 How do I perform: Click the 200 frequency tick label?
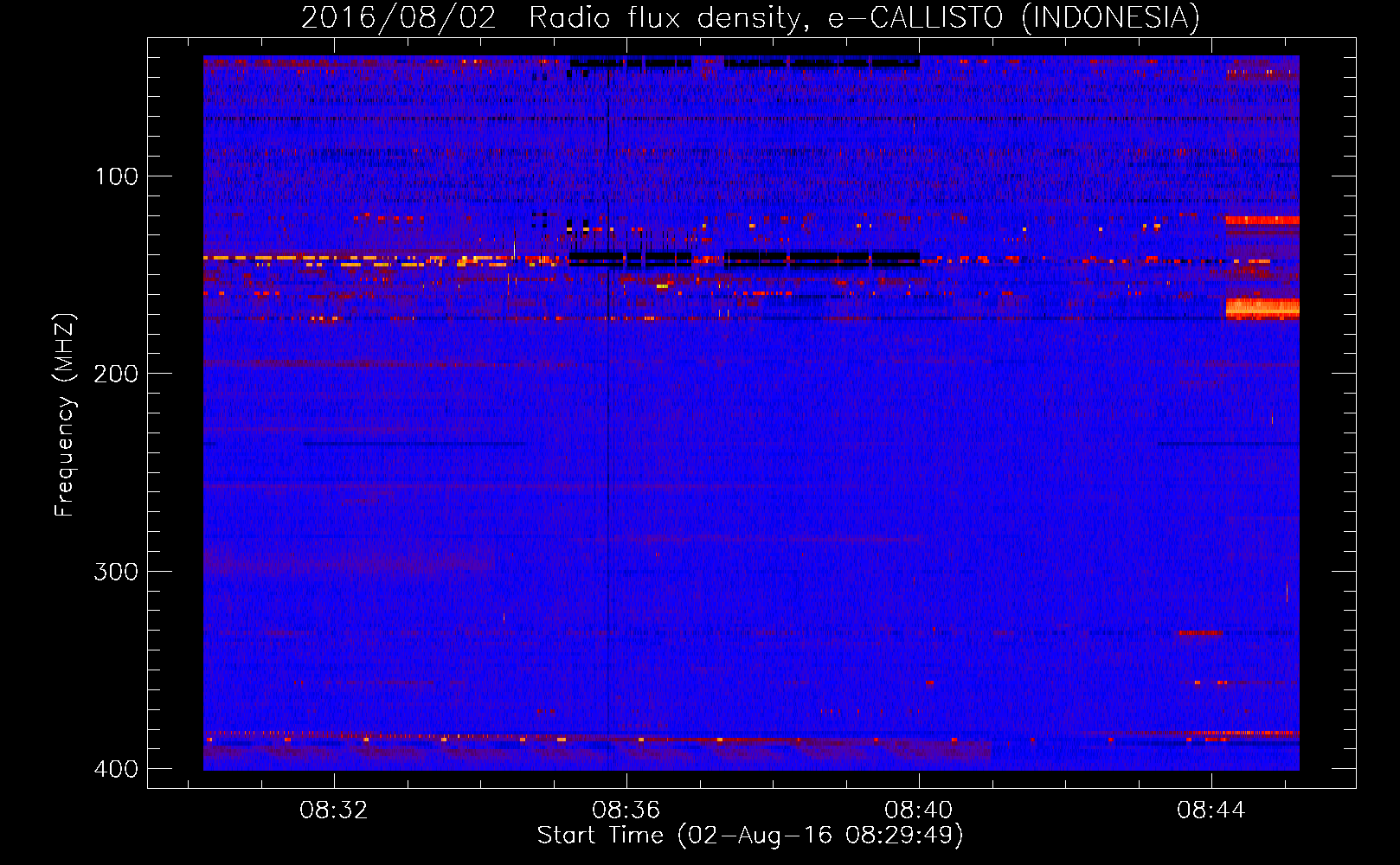(117, 374)
